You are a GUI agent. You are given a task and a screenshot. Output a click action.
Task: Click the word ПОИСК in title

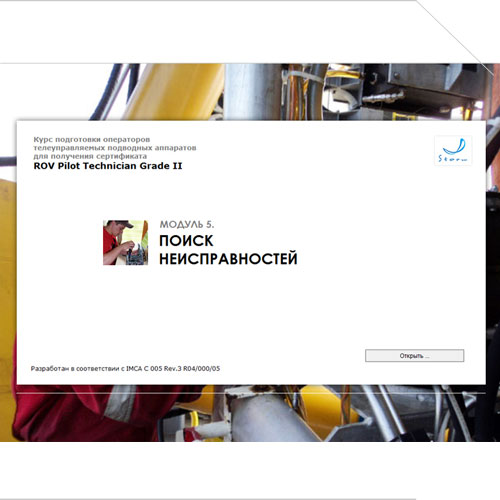186,241
